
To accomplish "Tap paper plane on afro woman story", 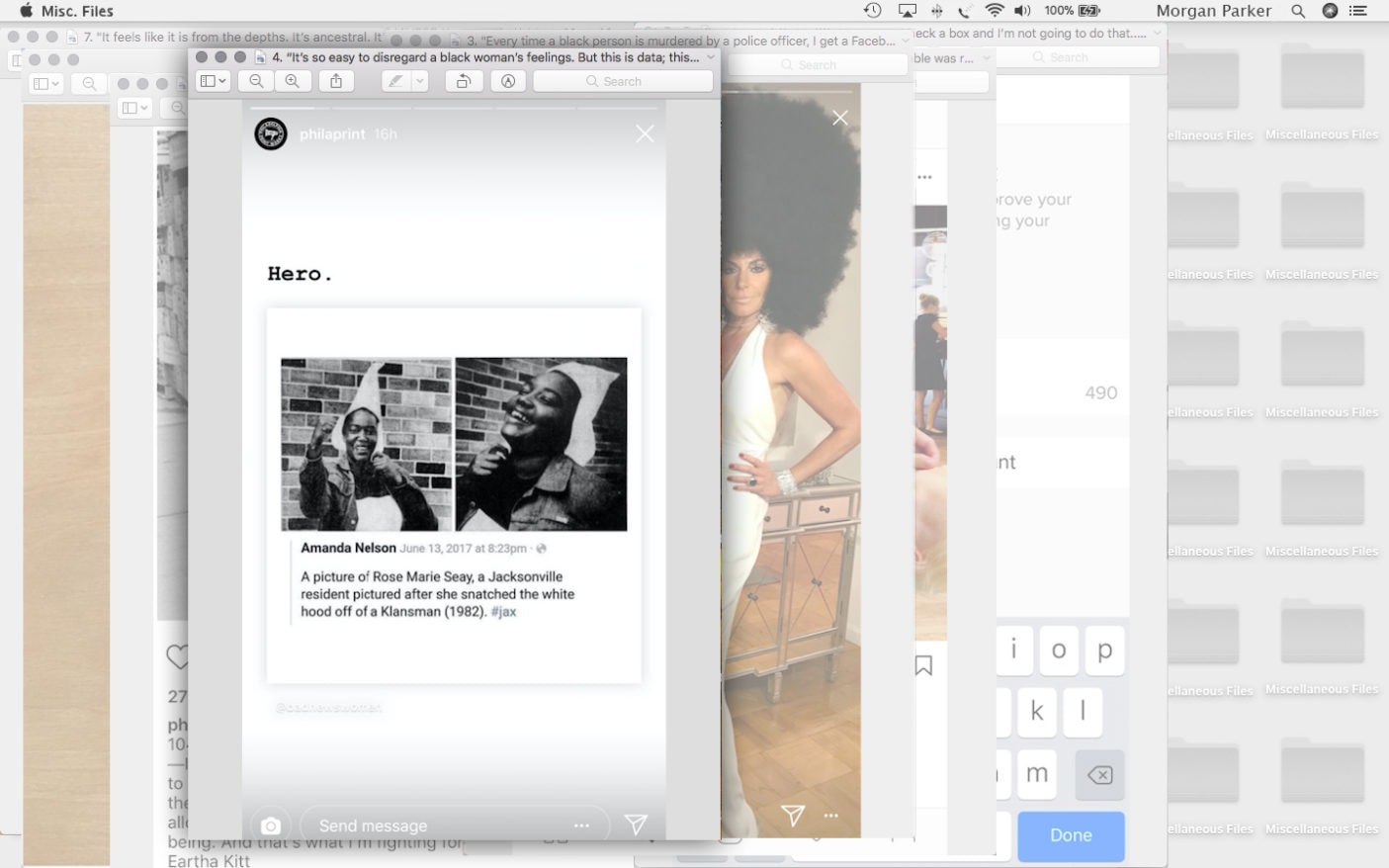I will (x=793, y=815).
